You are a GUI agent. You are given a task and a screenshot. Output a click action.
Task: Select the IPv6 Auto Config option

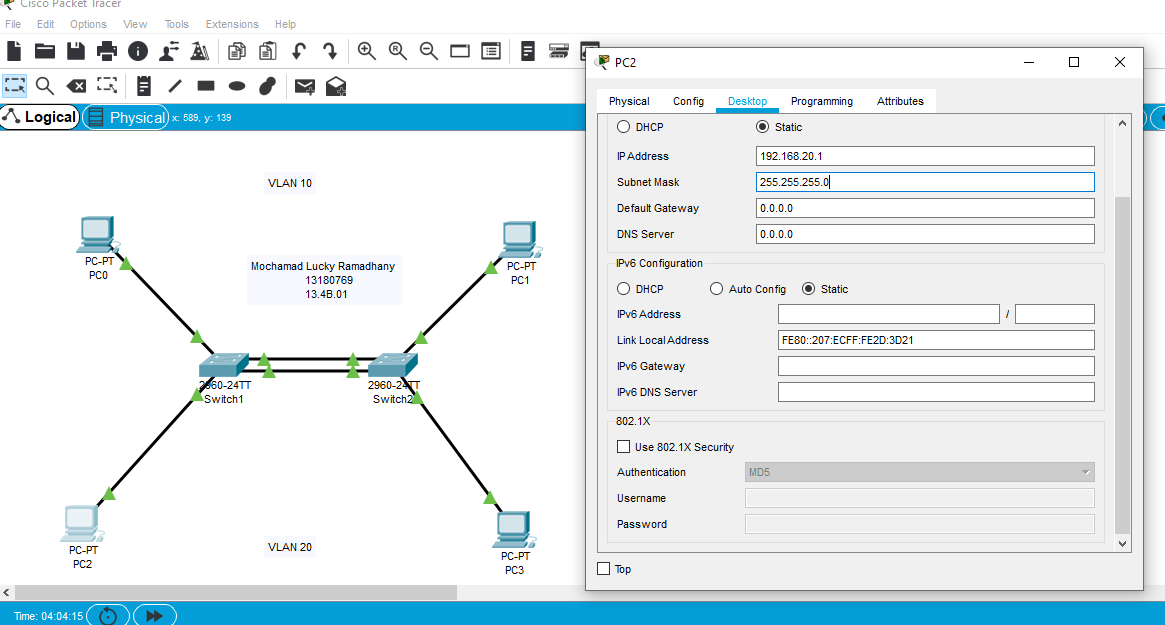coord(716,288)
